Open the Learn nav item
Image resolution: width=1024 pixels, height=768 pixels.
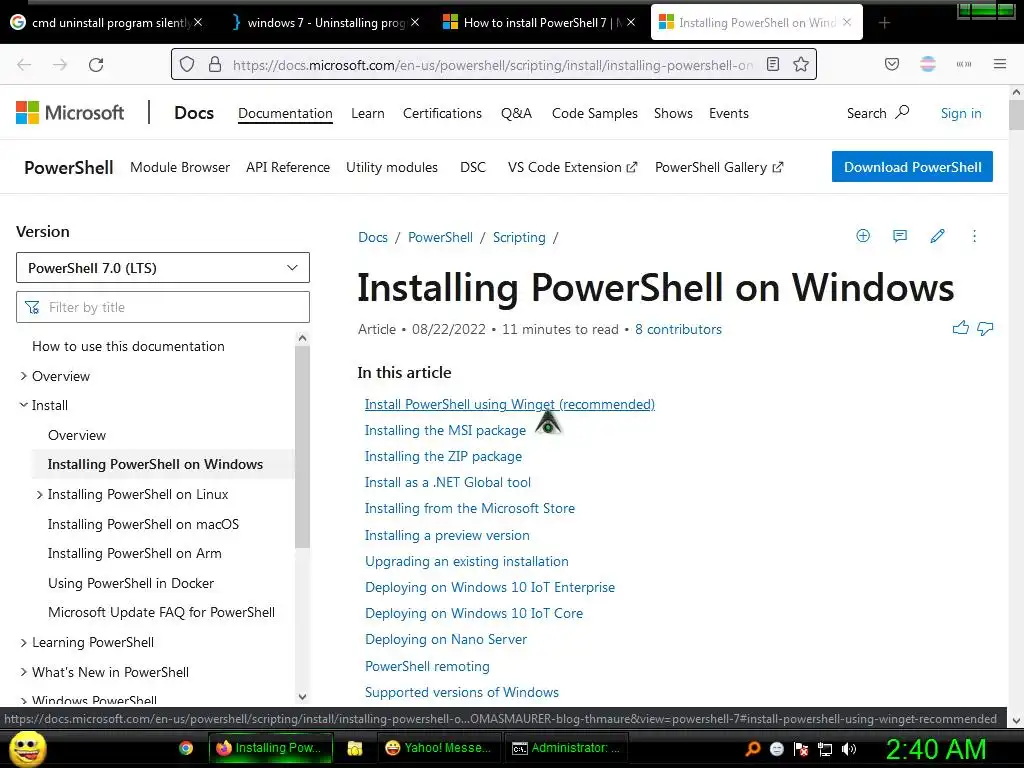(x=368, y=113)
